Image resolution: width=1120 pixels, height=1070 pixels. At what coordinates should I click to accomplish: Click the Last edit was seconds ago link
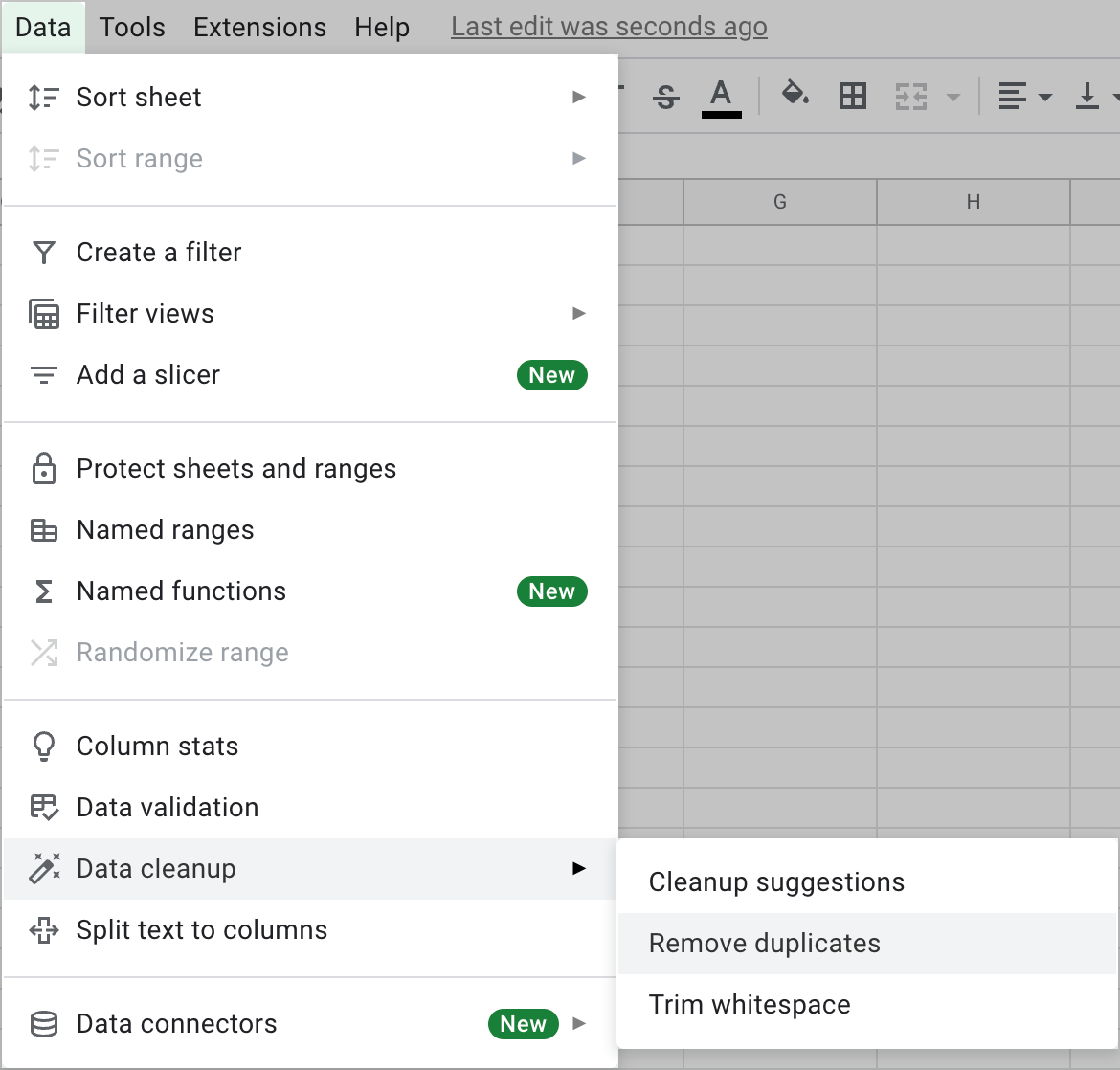click(x=608, y=27)
